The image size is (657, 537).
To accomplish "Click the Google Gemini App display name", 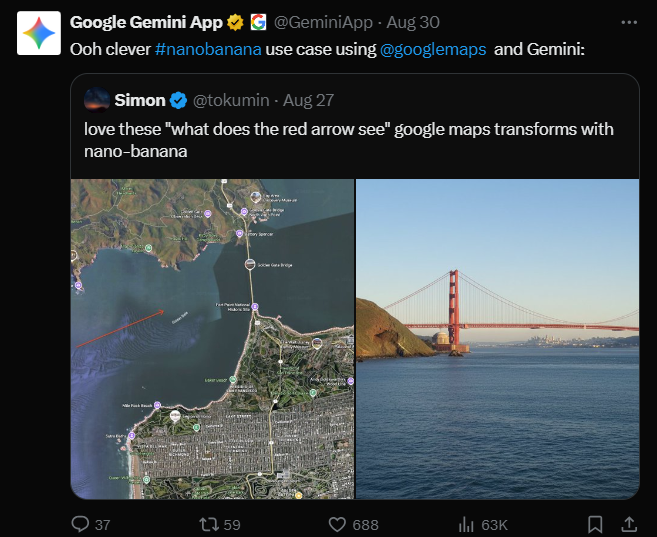I will (x=147, y=21).
